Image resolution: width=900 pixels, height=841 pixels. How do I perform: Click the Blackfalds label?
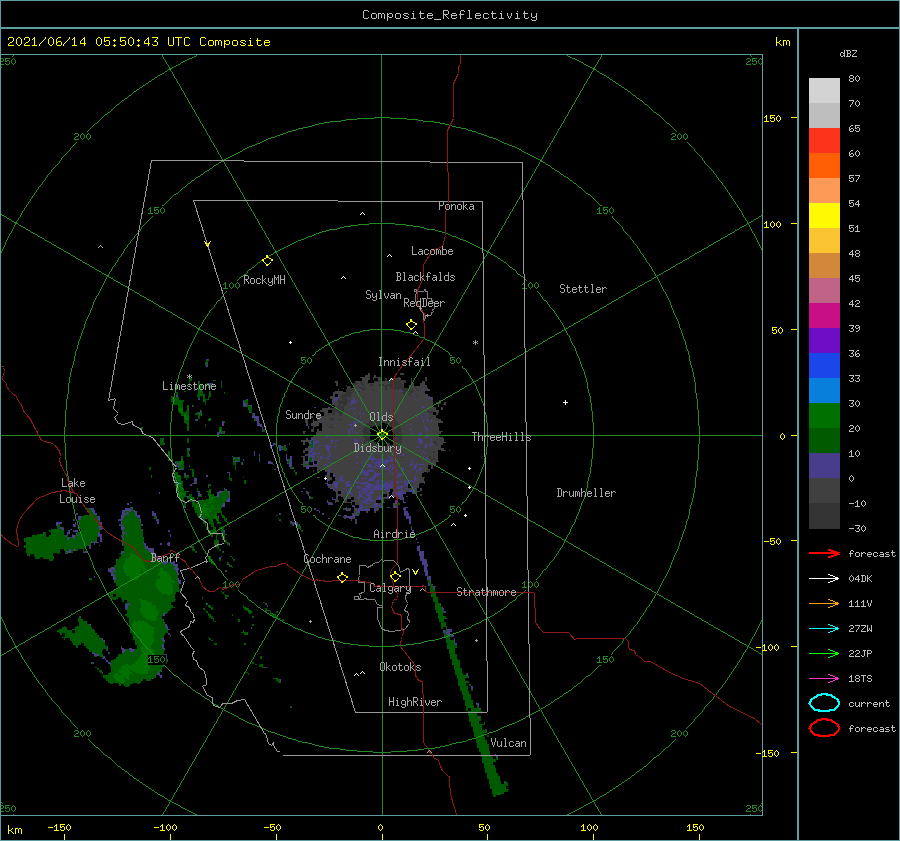click(x=425, y=277)
